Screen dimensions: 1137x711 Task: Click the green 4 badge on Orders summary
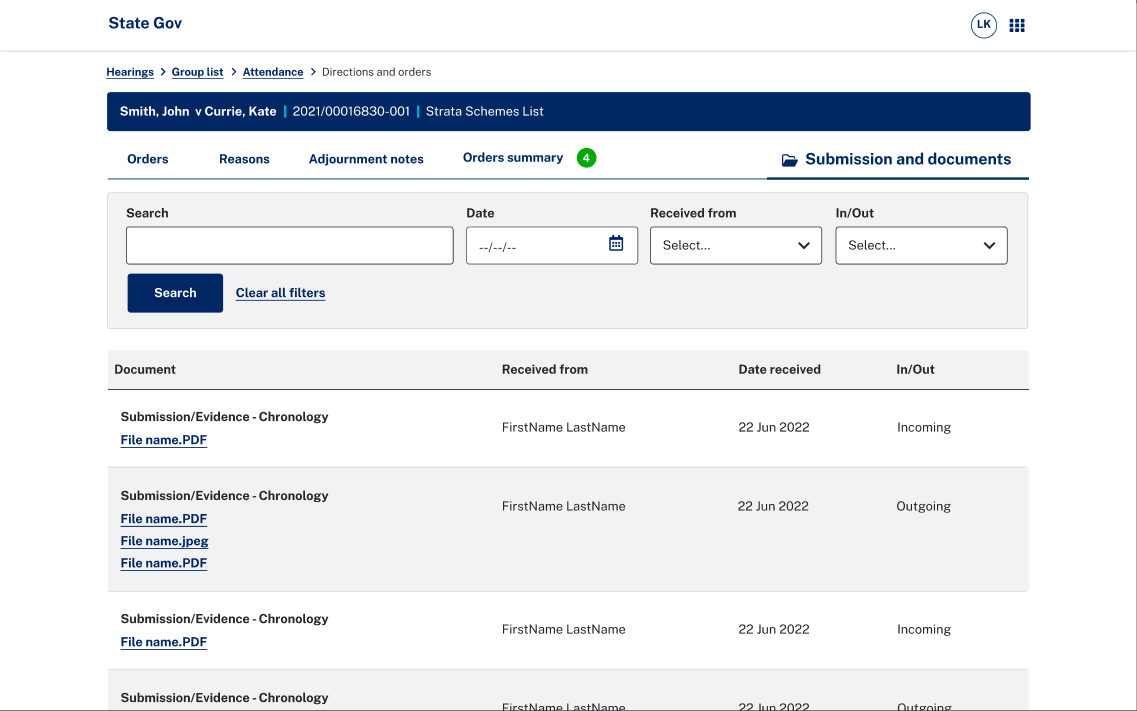coord(586,158)
